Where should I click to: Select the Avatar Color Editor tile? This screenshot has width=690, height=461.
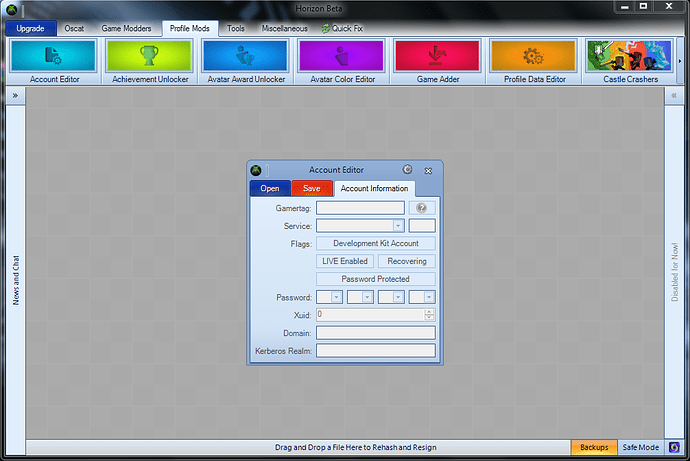point(340,61)
